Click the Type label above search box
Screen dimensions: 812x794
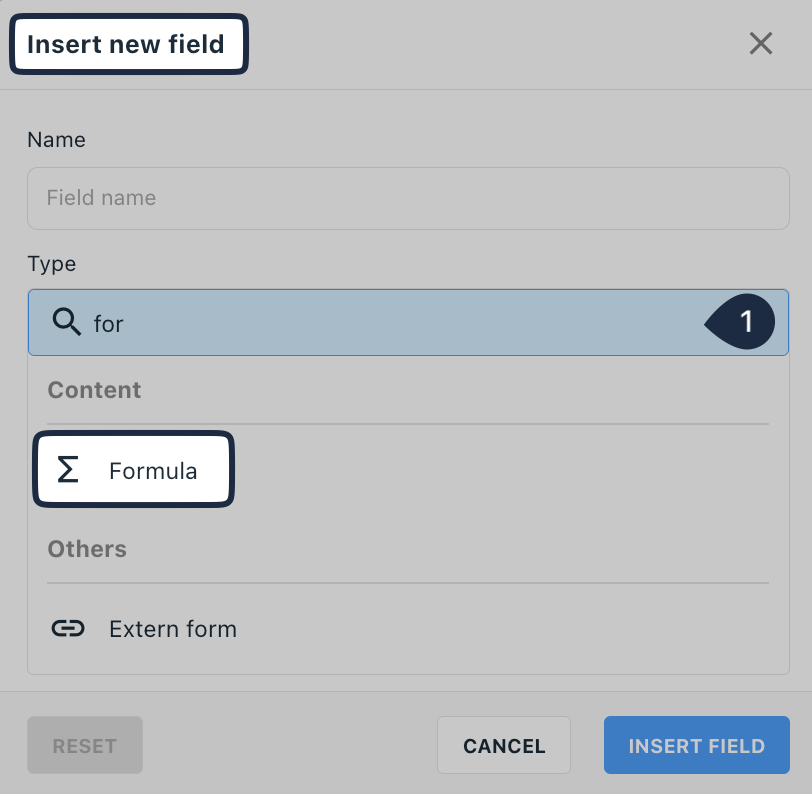pos(52,265)
